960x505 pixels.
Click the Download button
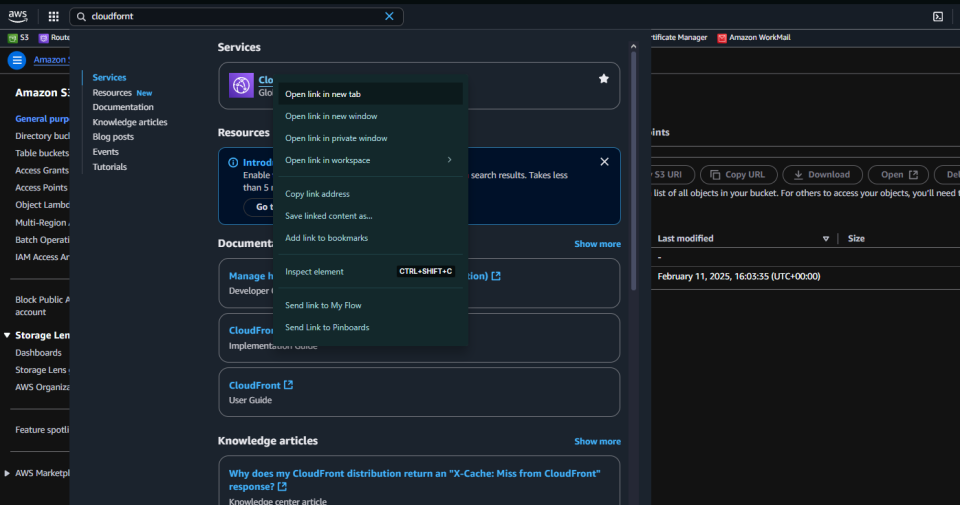[822, 174]
